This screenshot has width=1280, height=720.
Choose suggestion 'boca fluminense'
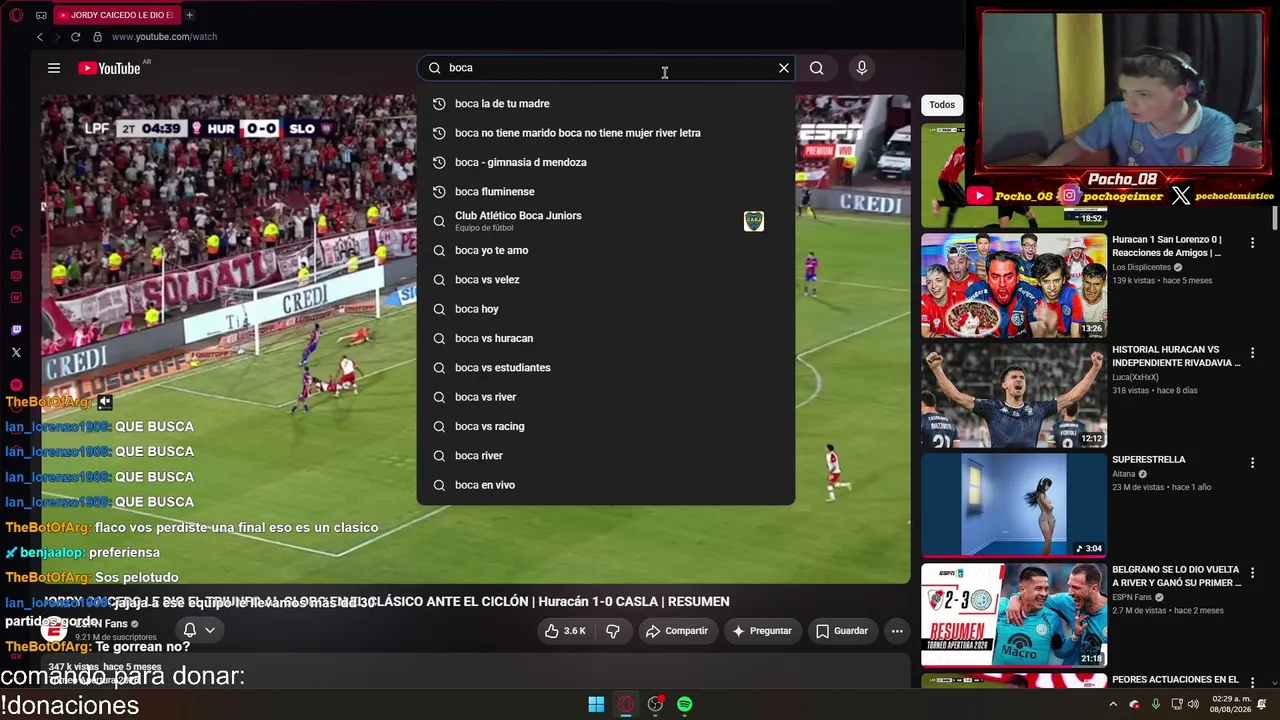(x=606, y=192)
